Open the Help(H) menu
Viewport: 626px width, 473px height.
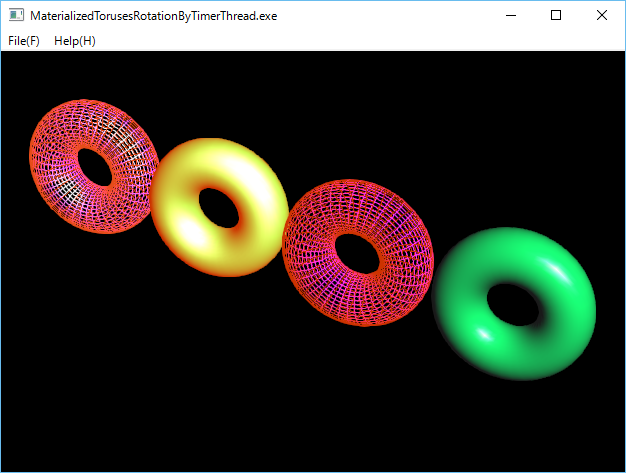coord(75,41)
